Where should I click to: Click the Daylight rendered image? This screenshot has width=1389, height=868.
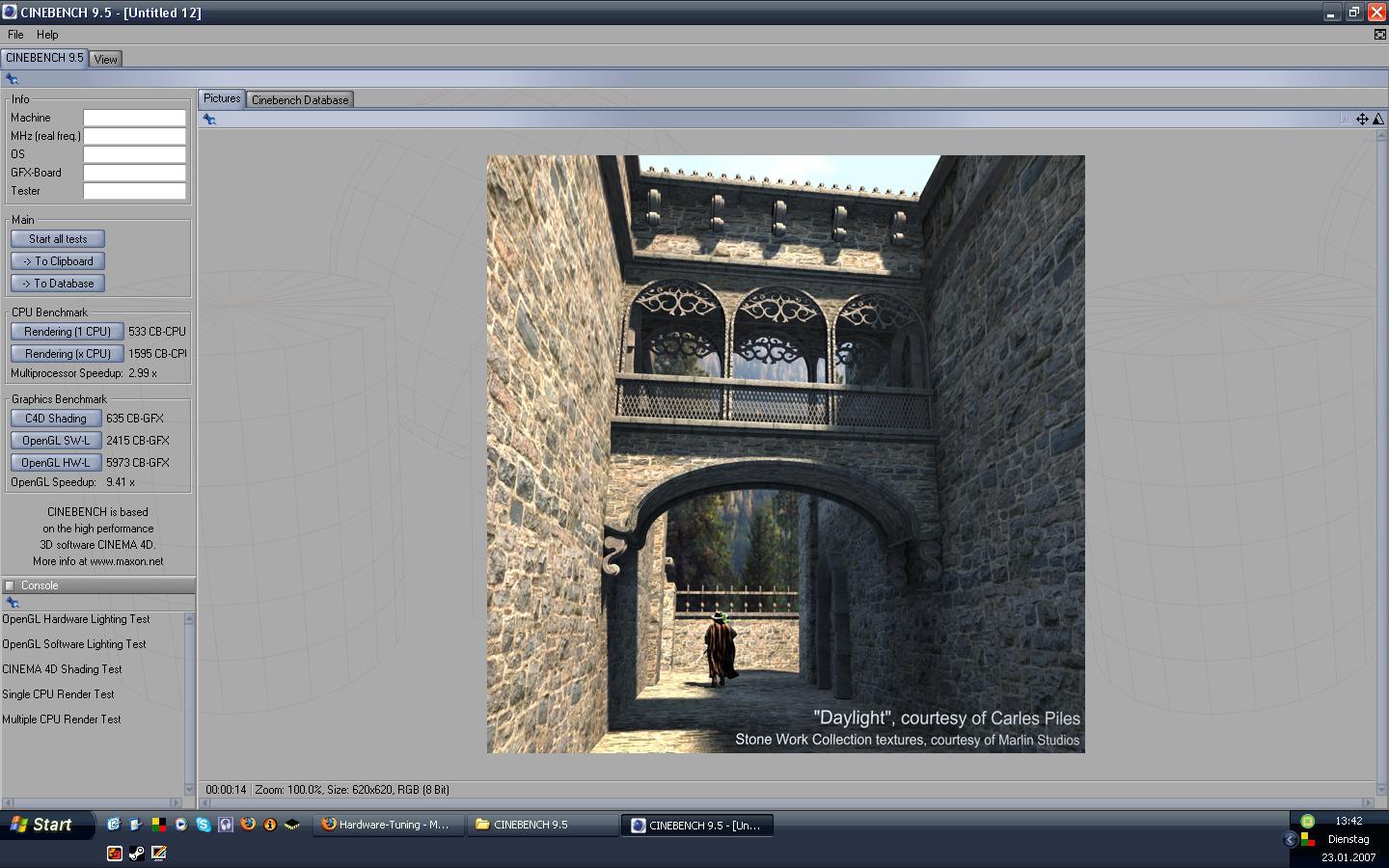pos(786,454)
